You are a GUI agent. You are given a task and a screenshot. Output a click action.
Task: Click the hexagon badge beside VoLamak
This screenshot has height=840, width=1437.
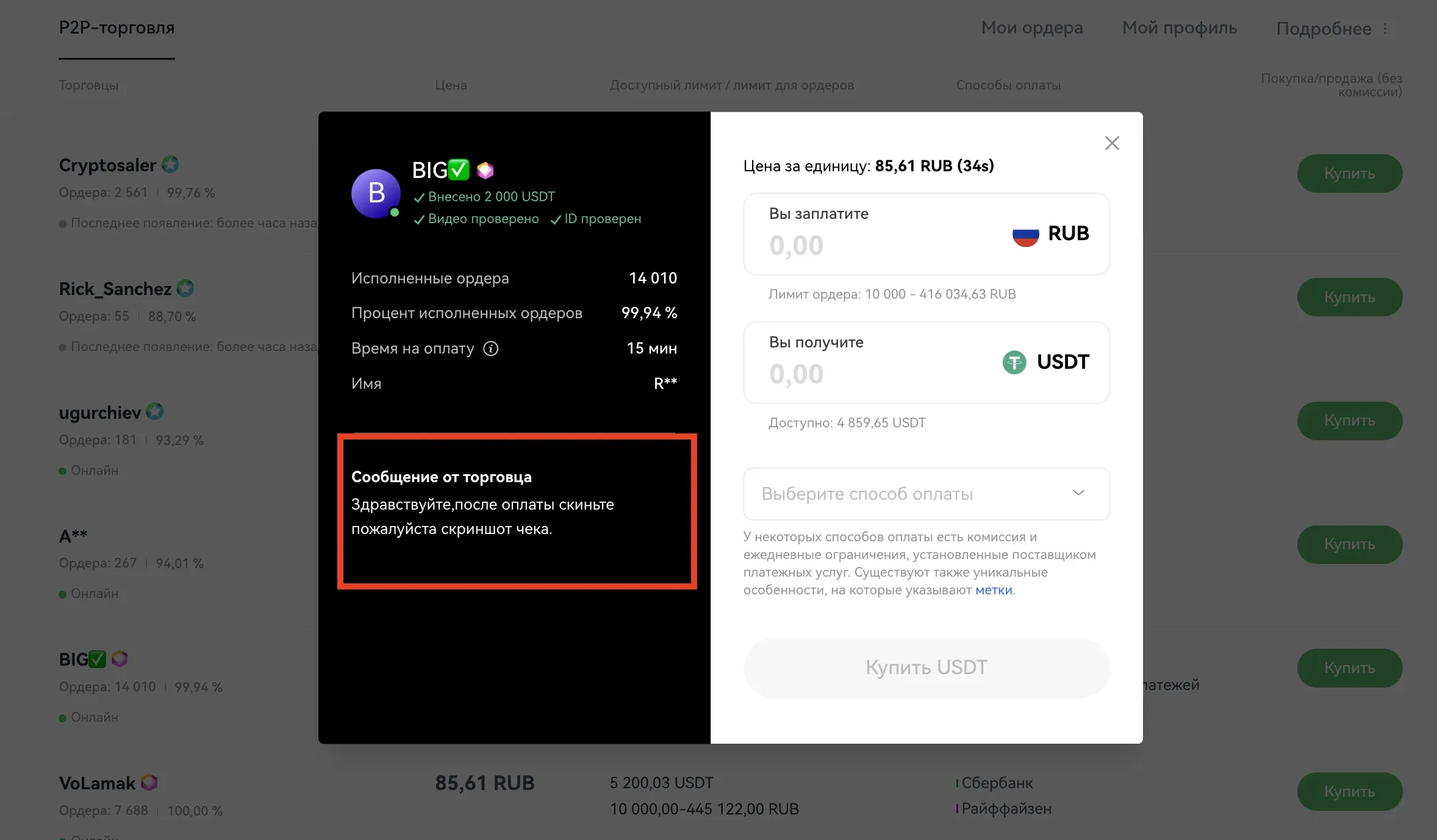click(149, 782)
